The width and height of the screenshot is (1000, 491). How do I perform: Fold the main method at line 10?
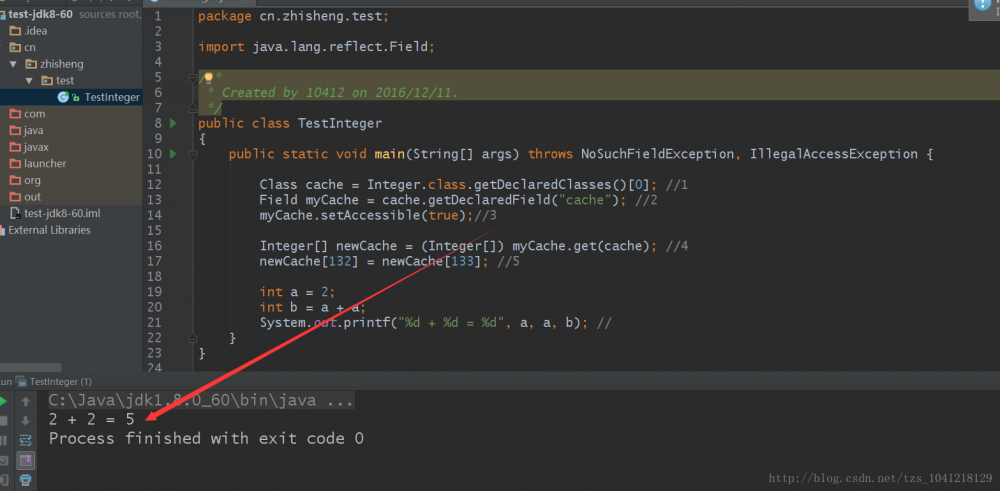(x=193, y=154)
